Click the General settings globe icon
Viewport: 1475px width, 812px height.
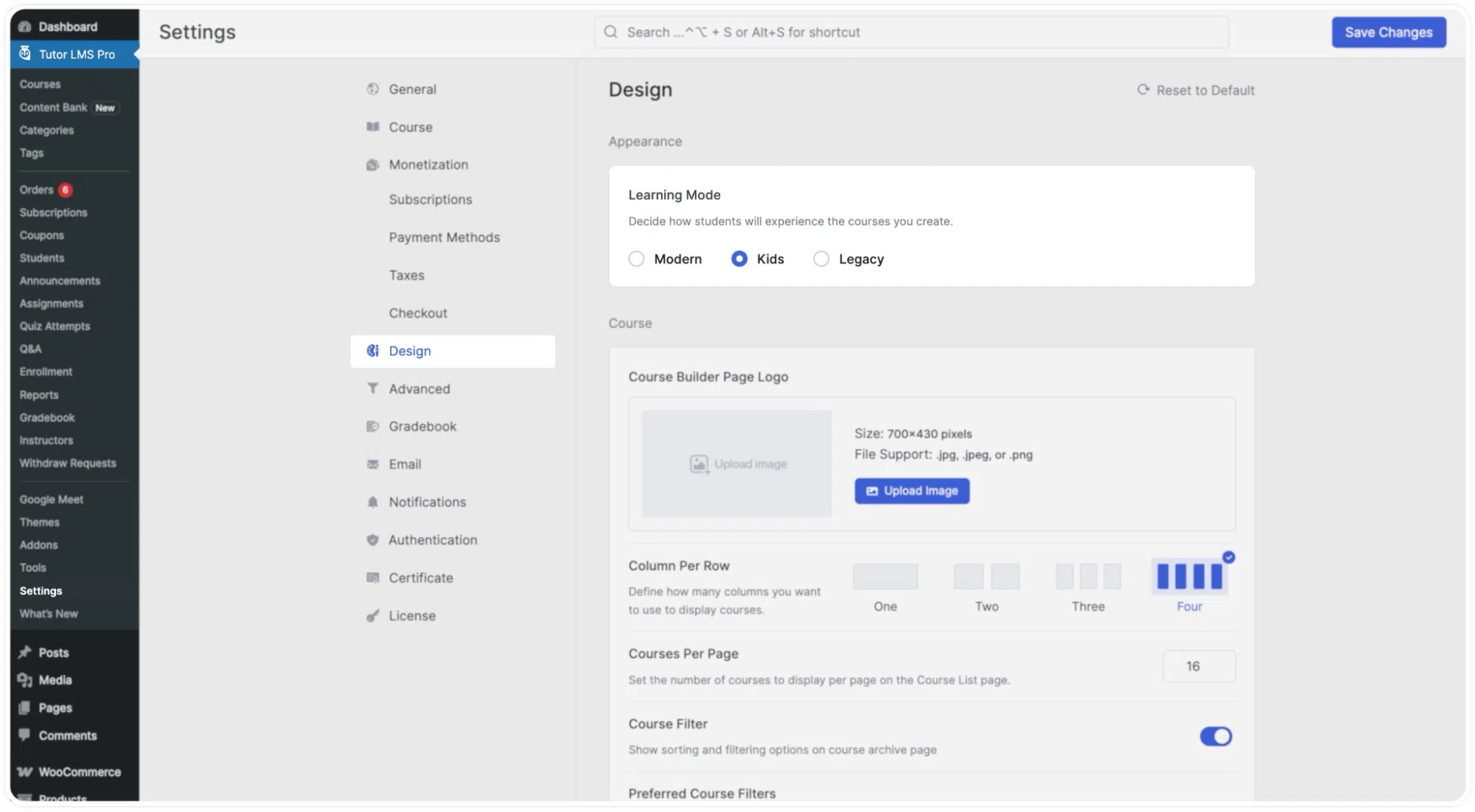click(x=373, y=89)
